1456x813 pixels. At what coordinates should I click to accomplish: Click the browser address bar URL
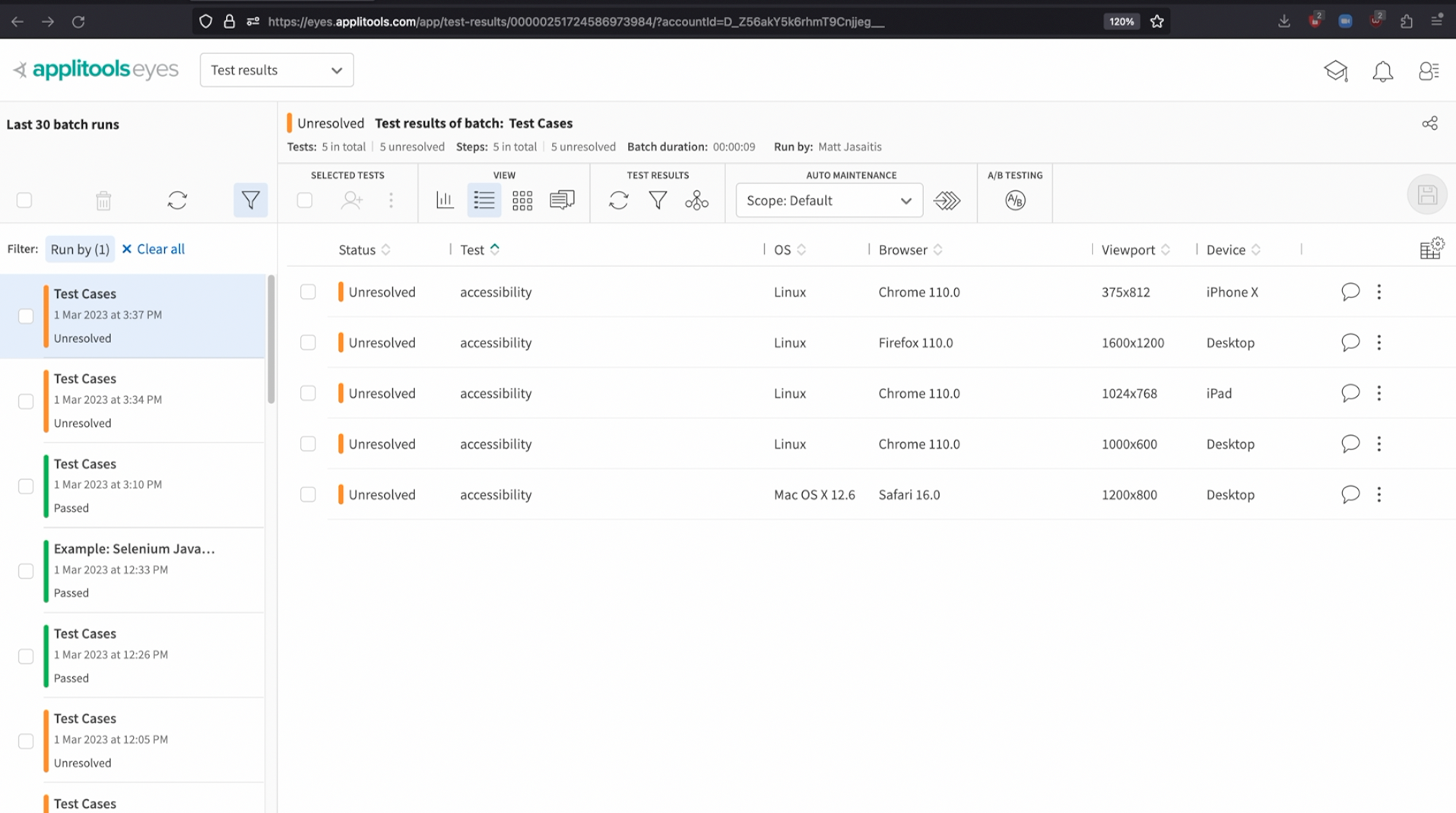pyautogui.click(x=576, y=21)
